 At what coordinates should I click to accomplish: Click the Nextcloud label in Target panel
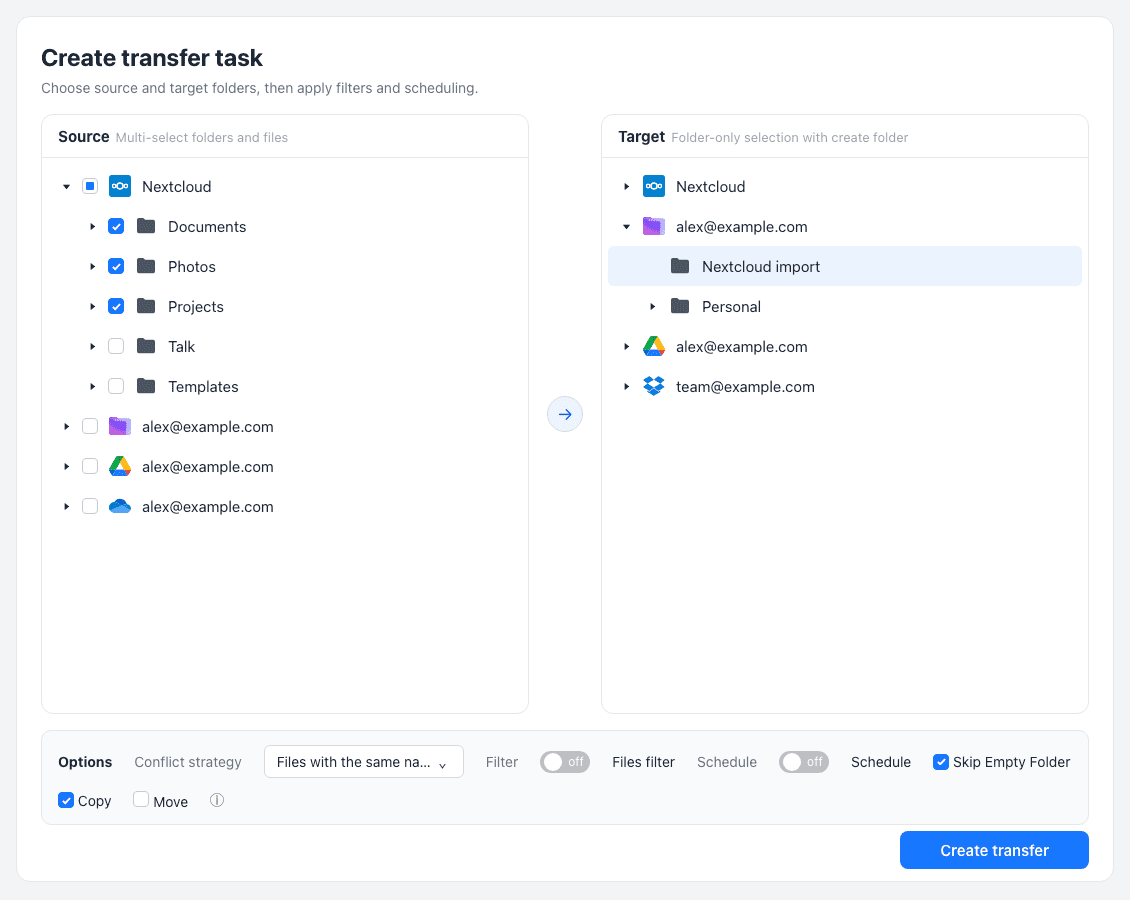coord(711,187)
